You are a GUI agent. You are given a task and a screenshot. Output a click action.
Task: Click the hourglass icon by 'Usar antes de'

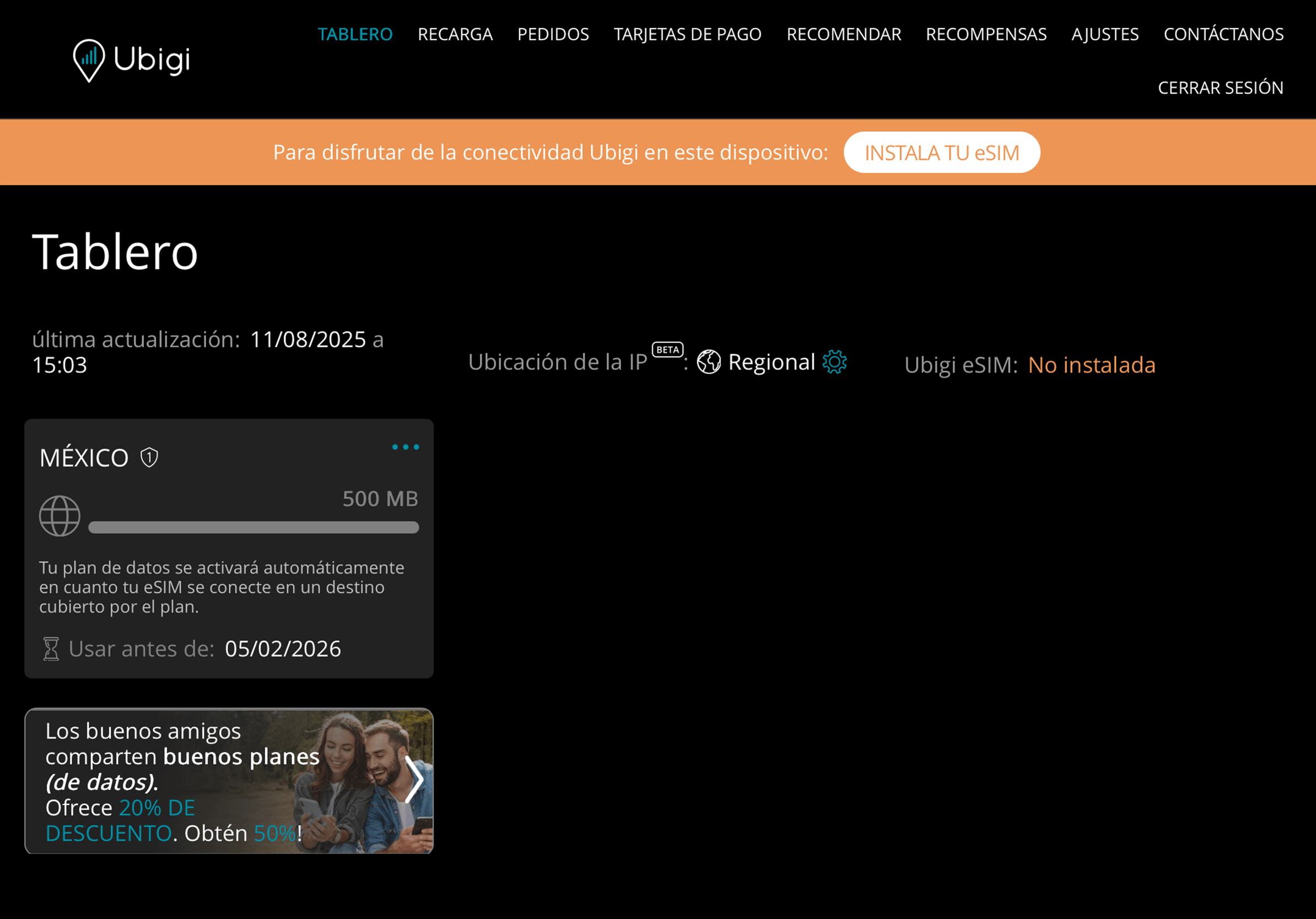(51, 649)
